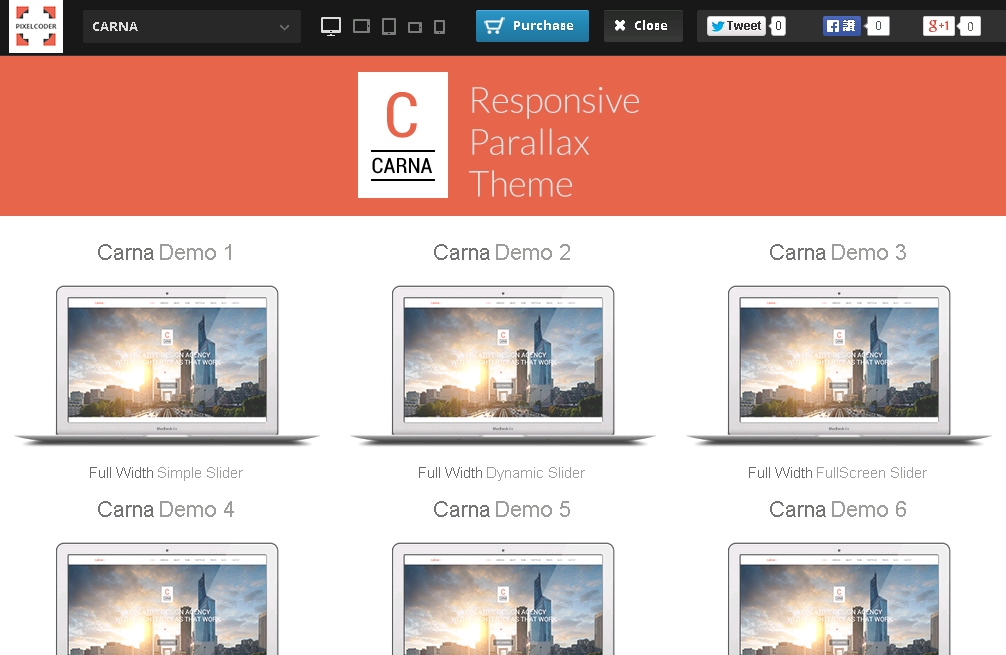This screenshot has width=1006, height=655.
Task: Click the Carna Demo 4 heading
Action: tap(166, 510)
